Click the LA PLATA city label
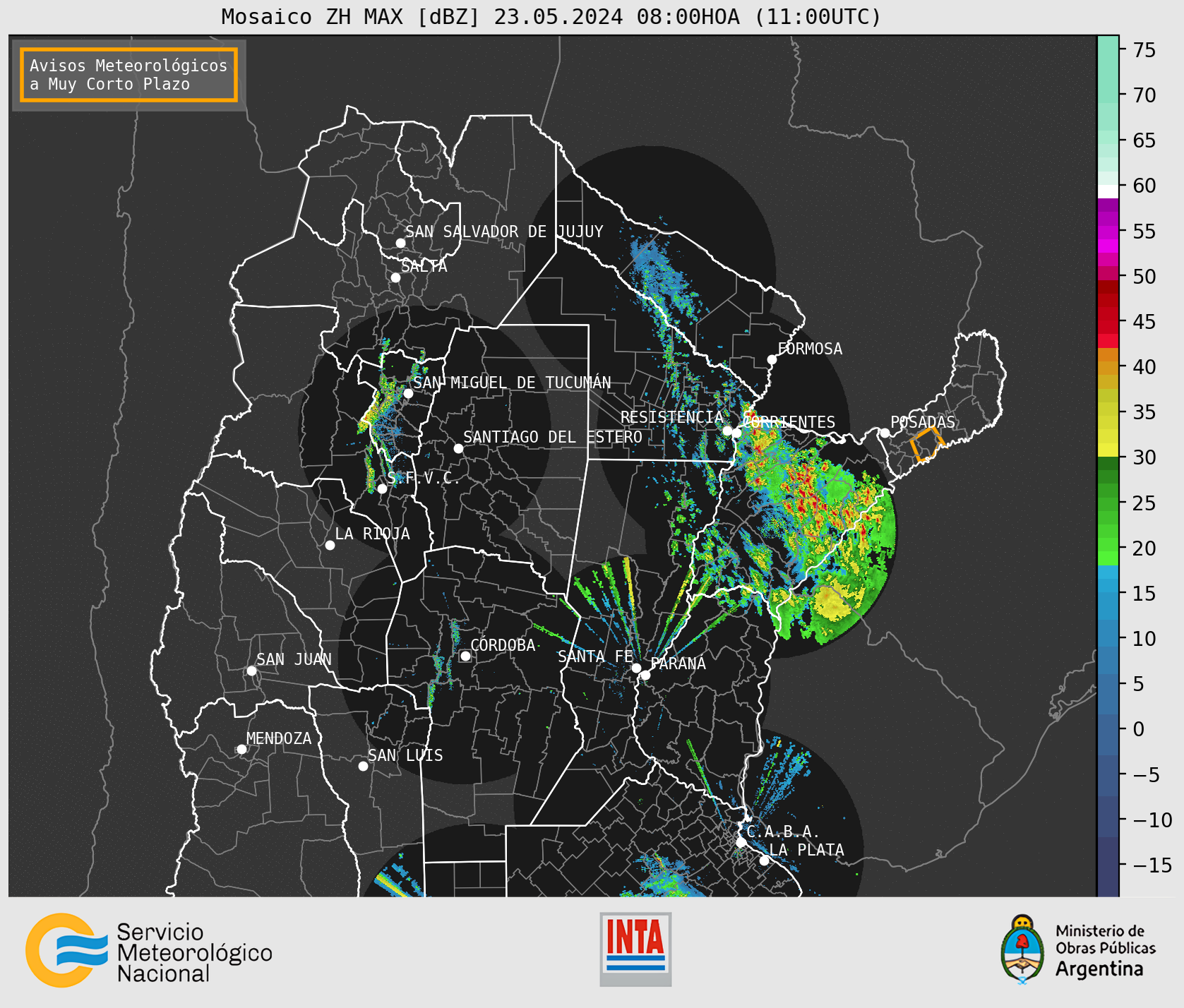This screenshot has height=1008, width=1184. (806, 850)
